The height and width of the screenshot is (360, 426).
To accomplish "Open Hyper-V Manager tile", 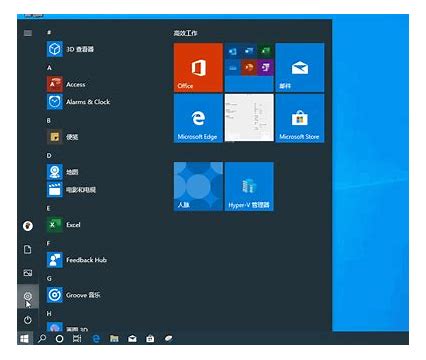I will point(249,186).
